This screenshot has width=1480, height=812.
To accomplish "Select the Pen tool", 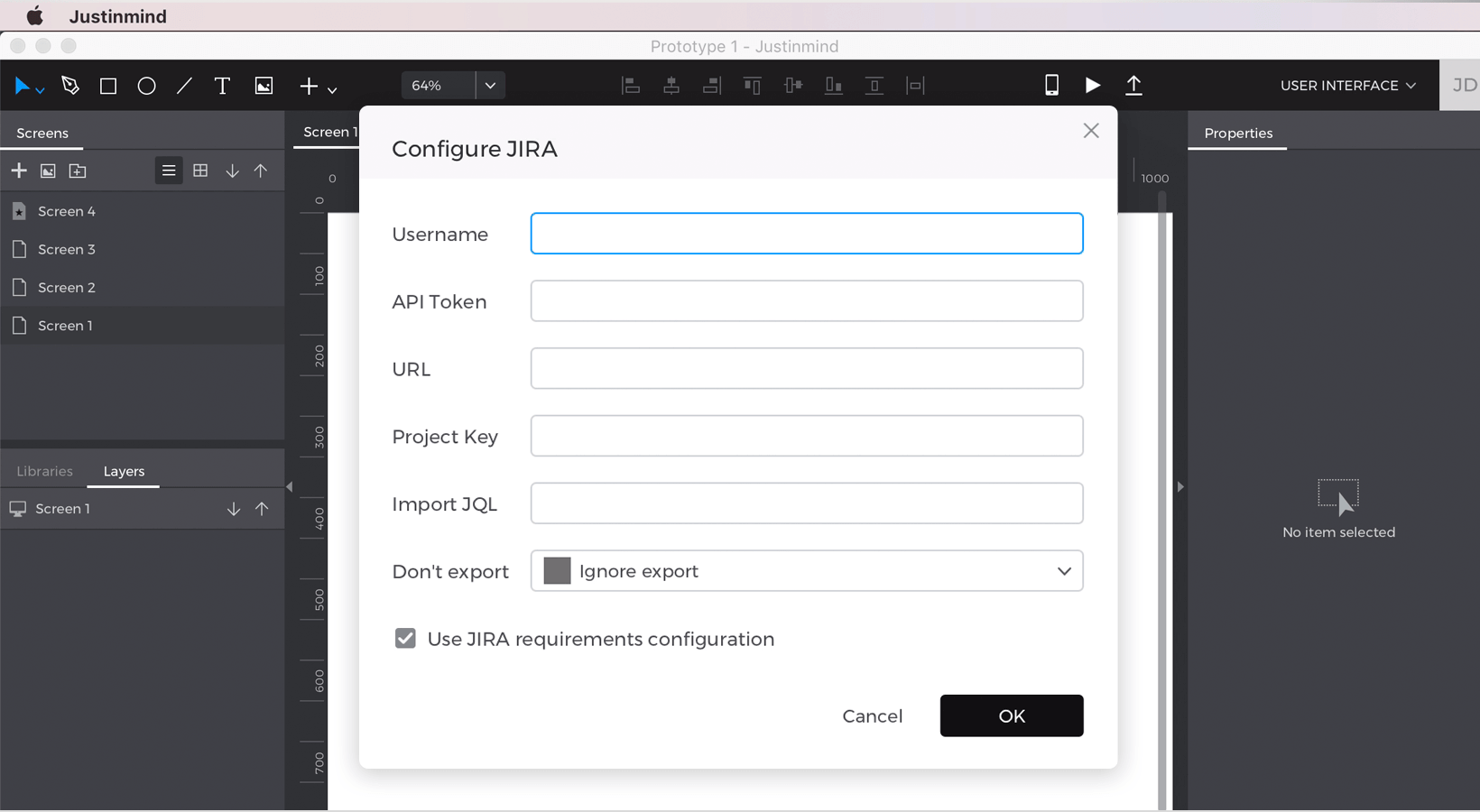I will [x=70, y=86].
